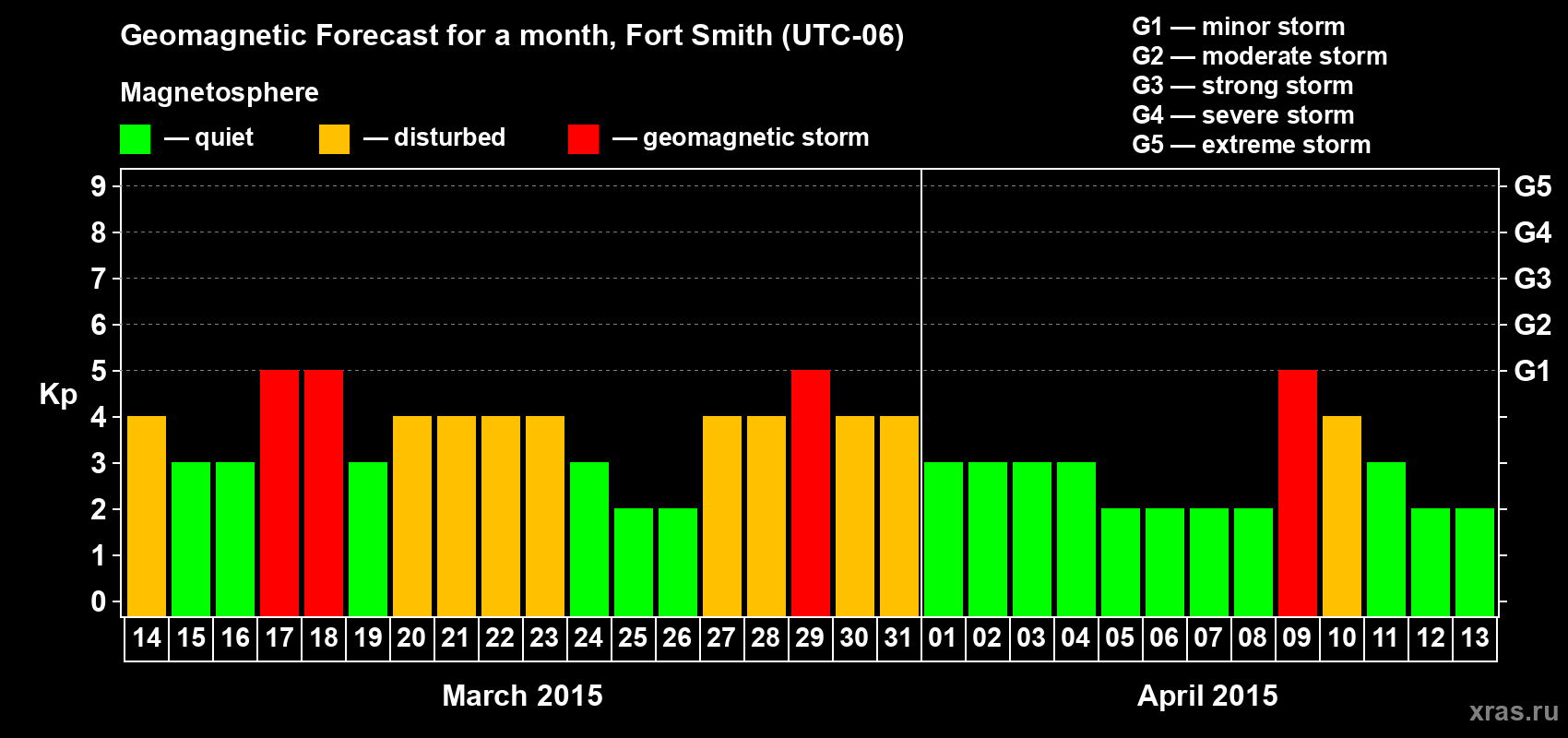This screenshot has height=738, width=1568.
Task: Click date label 08 on axis
Action: pyautogui.click(x=1253, y=638)
